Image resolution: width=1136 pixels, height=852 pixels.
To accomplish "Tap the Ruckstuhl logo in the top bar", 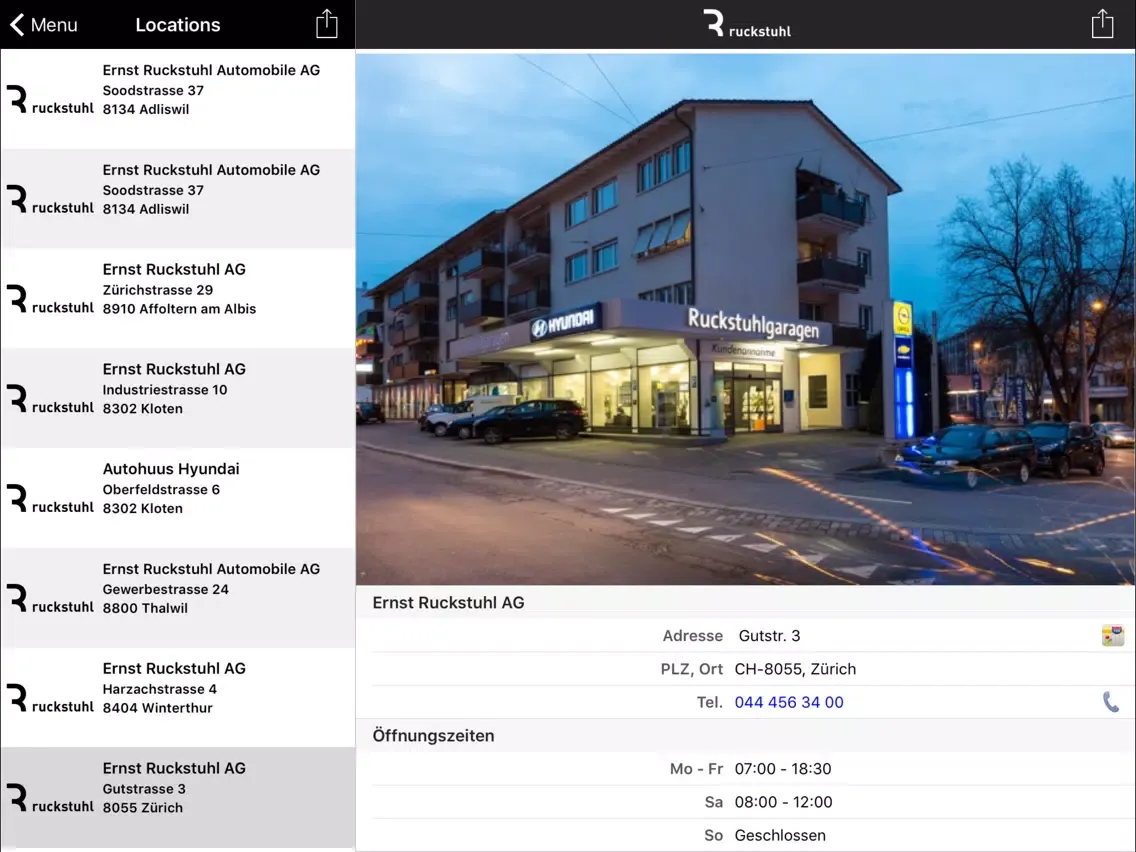I will (x=746, y=24).
